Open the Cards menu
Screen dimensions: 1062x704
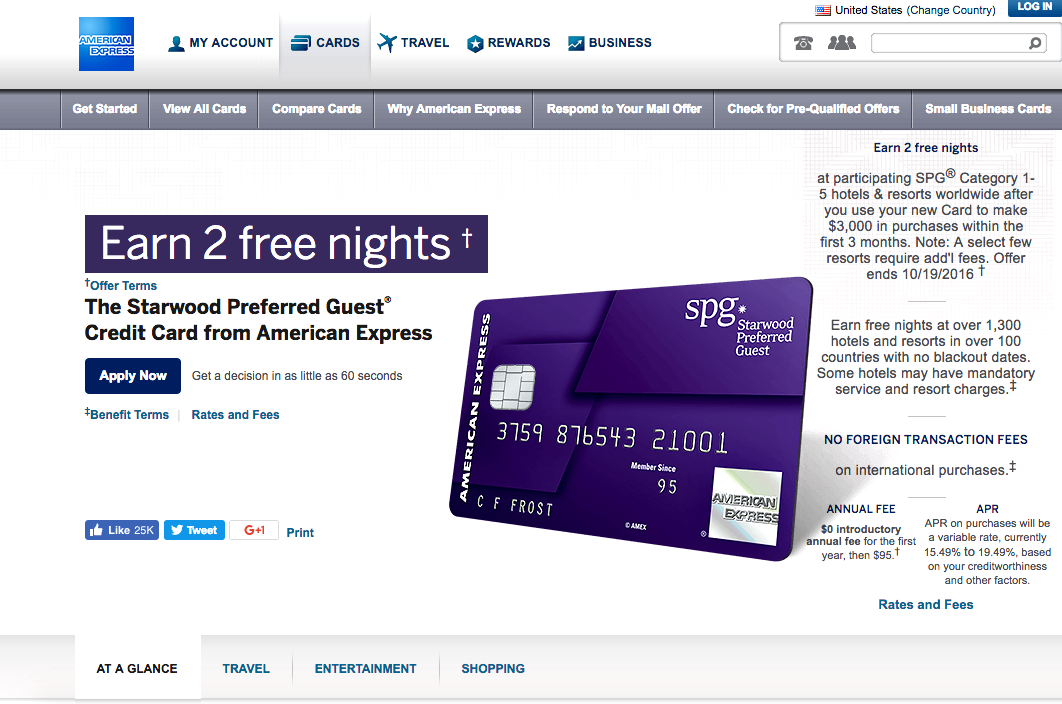coord(325,43)
